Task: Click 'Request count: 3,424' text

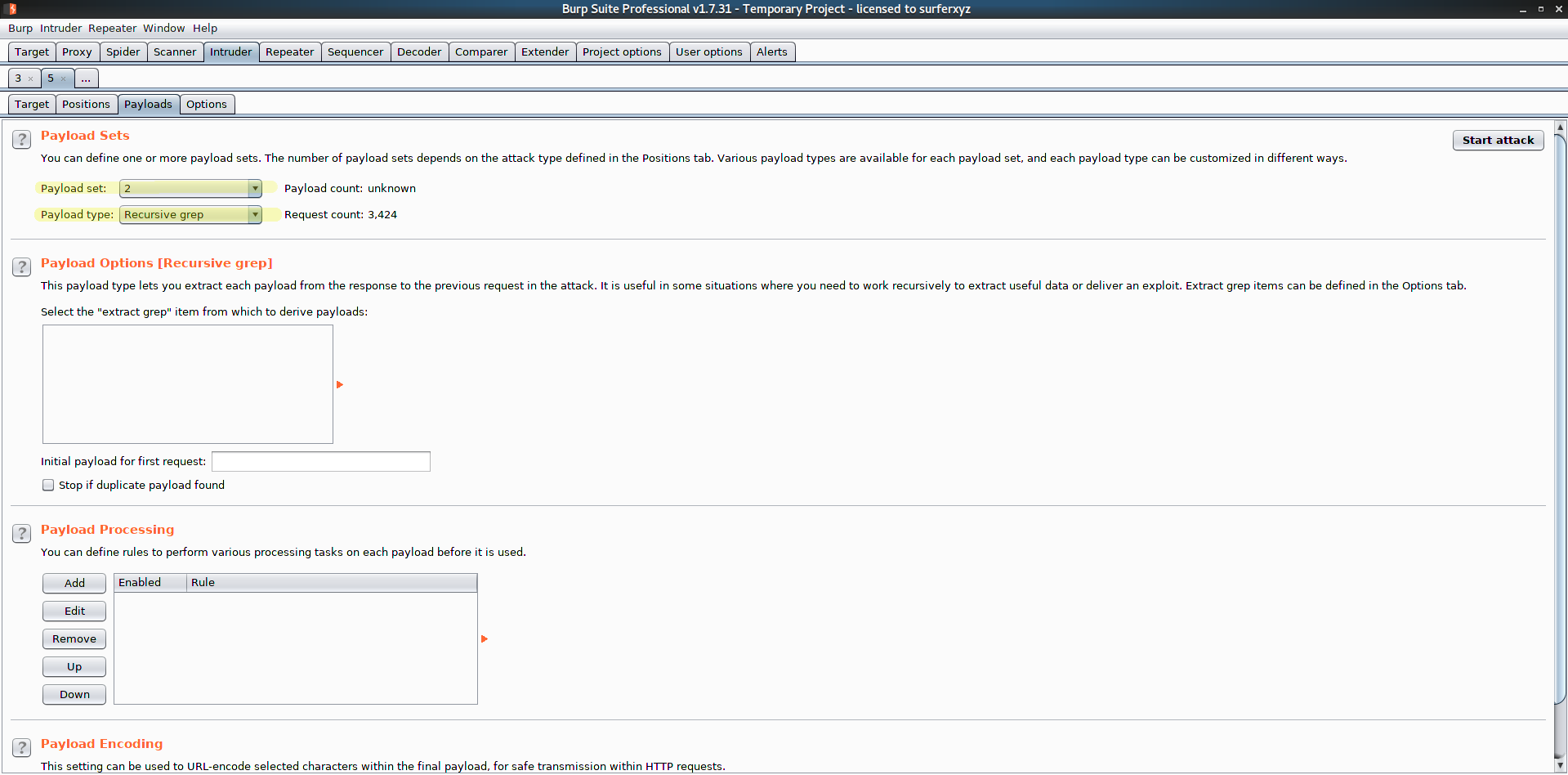Action: point(341,214)
